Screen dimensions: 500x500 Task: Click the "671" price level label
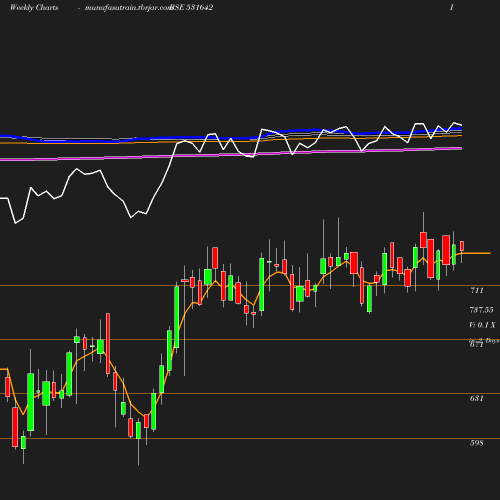477,345
